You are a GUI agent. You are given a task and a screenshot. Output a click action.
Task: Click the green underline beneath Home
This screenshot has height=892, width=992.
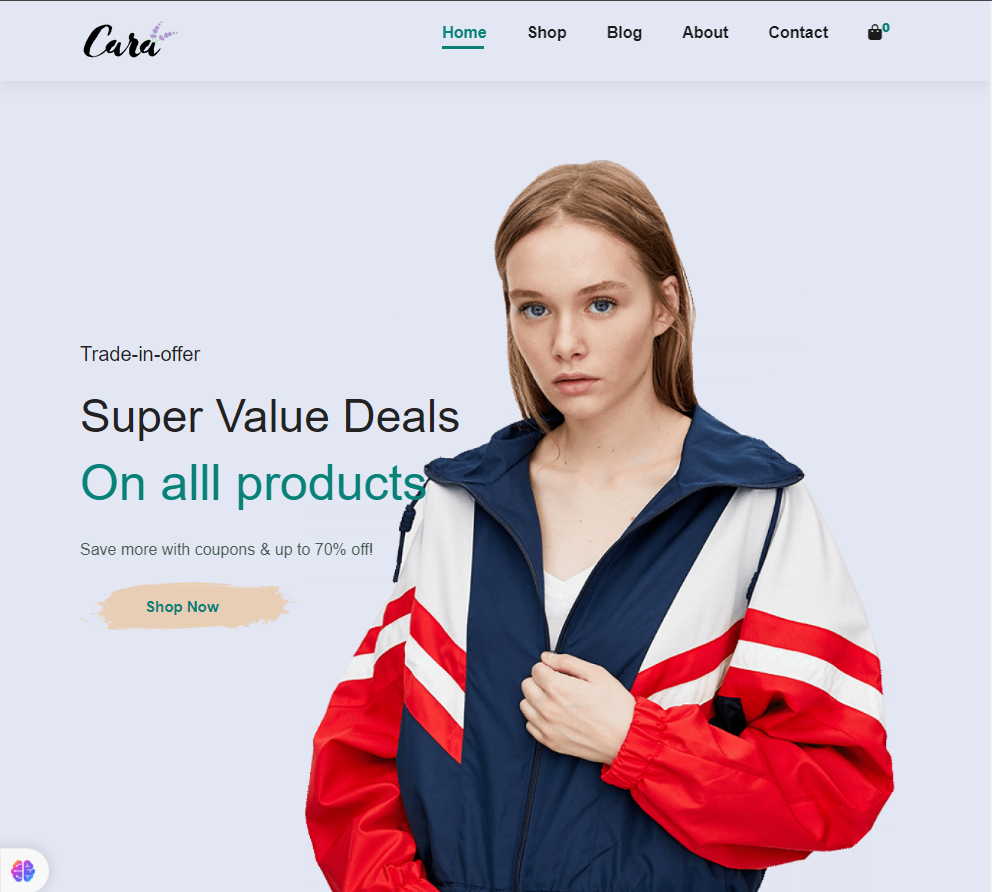[x=463, y=47]
